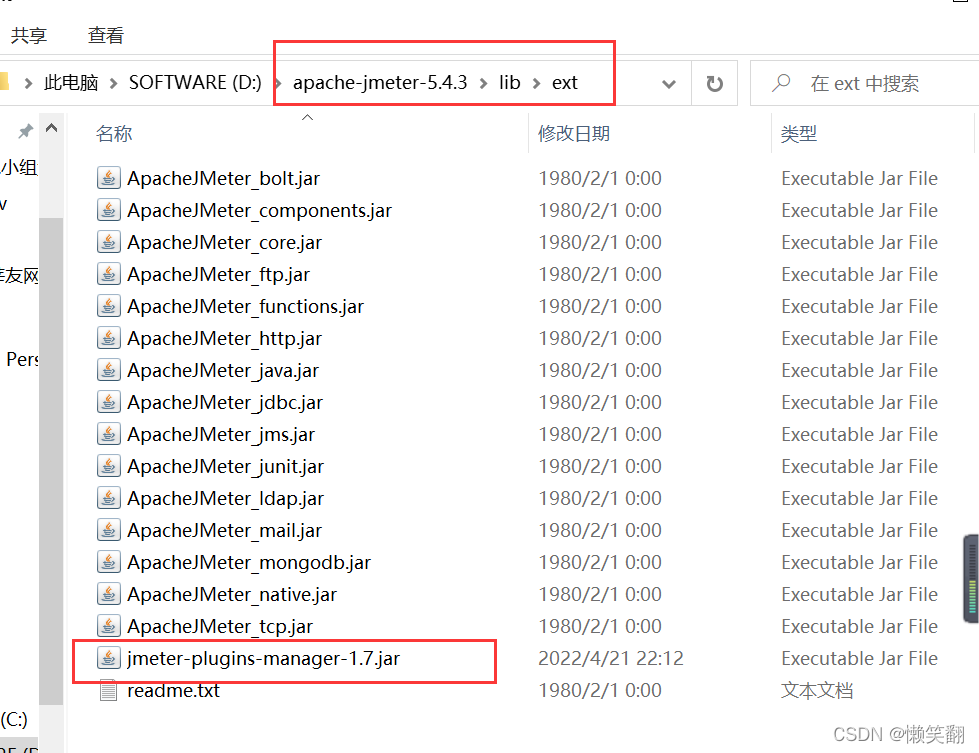Select the file name ApacheJMeter_bolt.jar
979x753 pixels.
[x=224, y=179]
